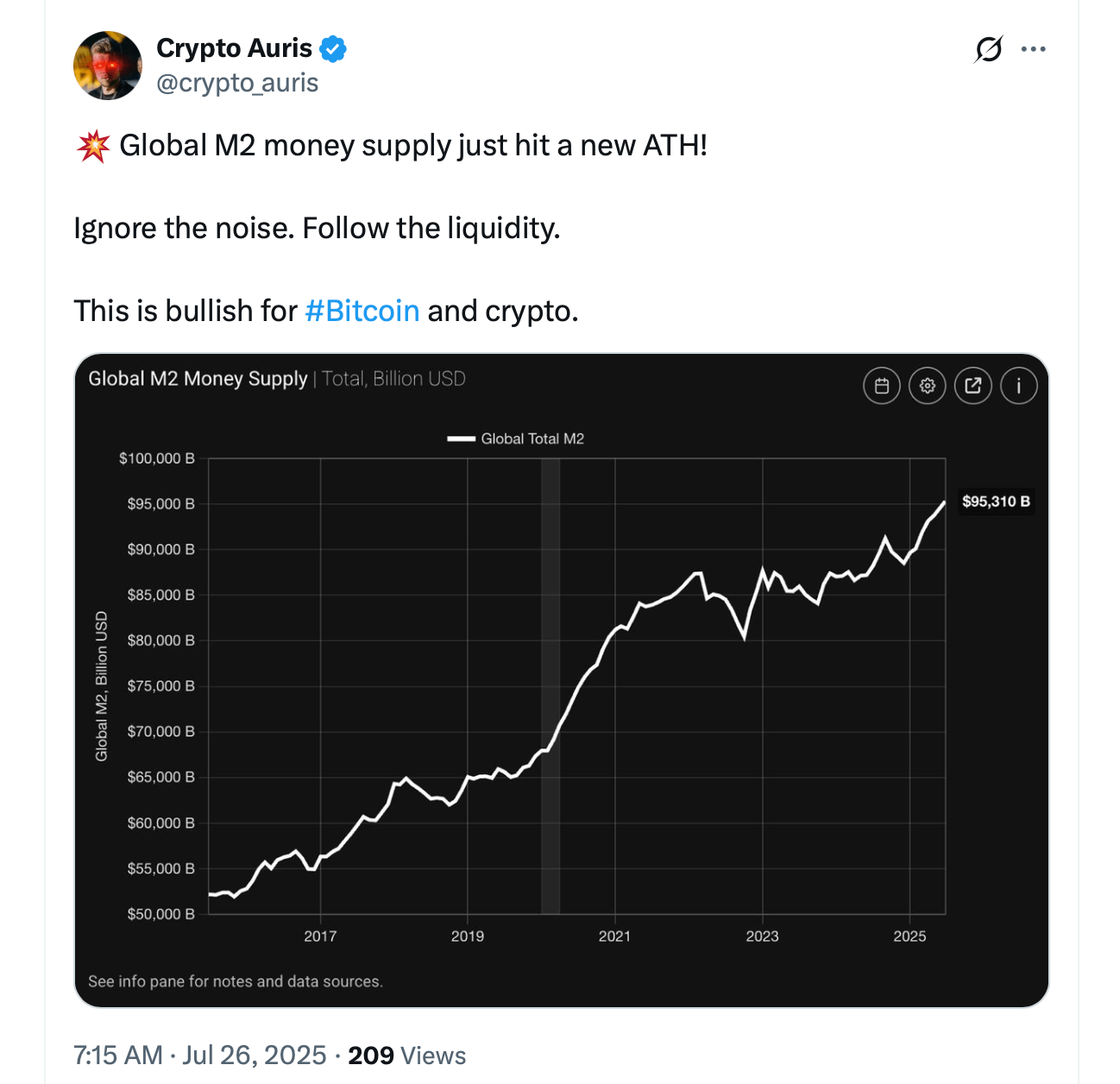Open chart settings gear icon

coord(928,386)
